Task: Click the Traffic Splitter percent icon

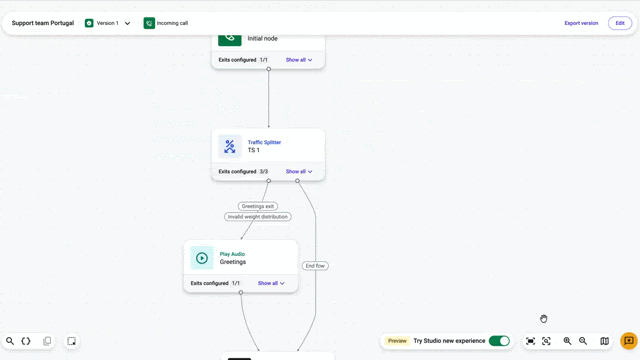Action: [230, 146]
